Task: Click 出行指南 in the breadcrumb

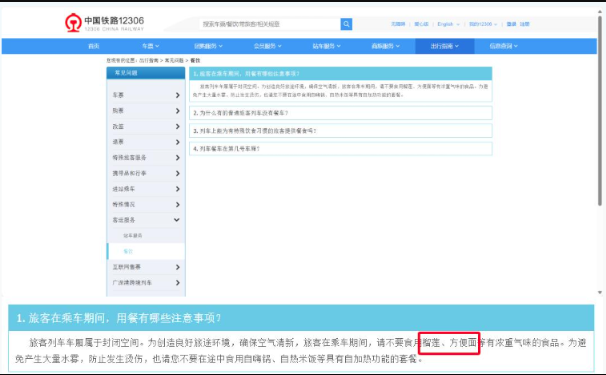Action: 149,60
